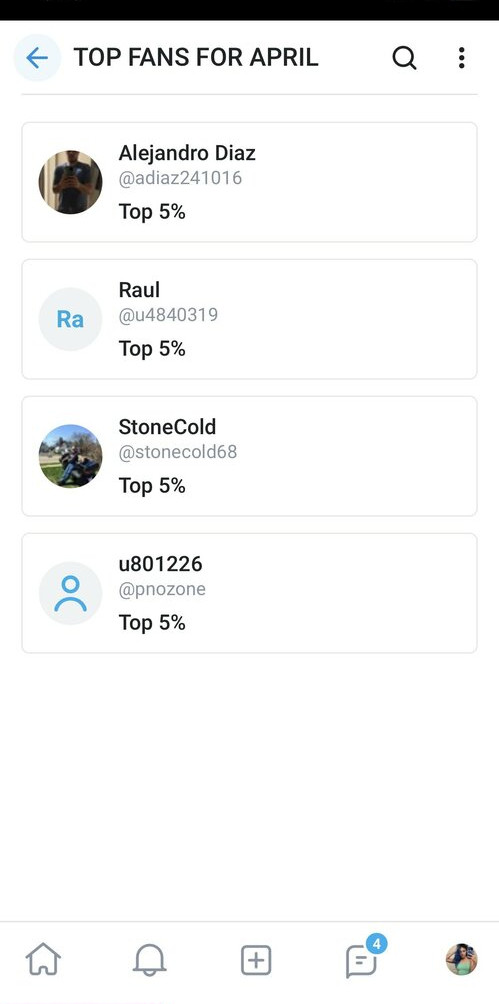Tap the new post plus icon
Image resolution: width=499 pixels, height=1004 pixels.
tap(256, 960)
